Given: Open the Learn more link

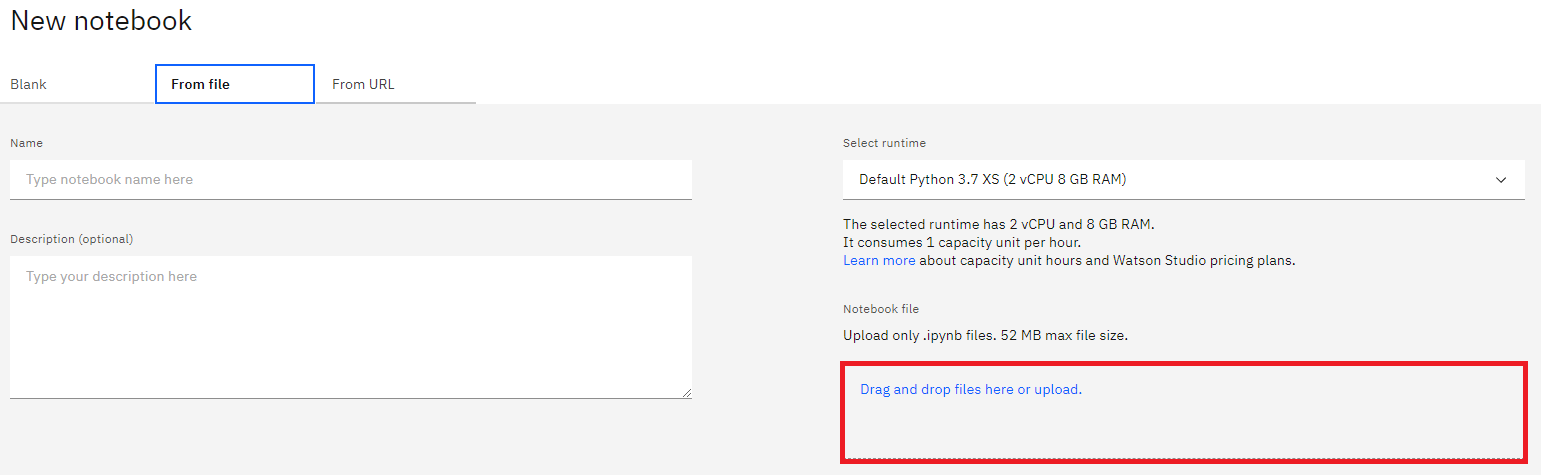Looking at the screenshot, I should coord(879,260).
